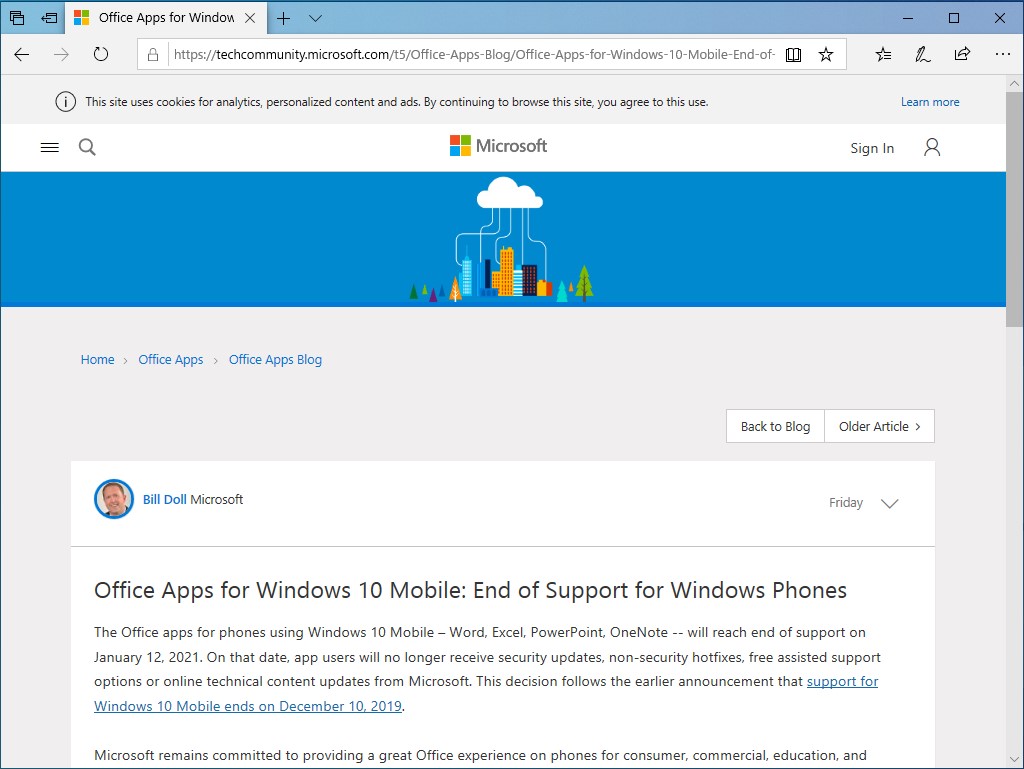Viewport: 1024px width, 769px height.
Task: Open the community search magnifier icon
Action: (x=87, y=146)
